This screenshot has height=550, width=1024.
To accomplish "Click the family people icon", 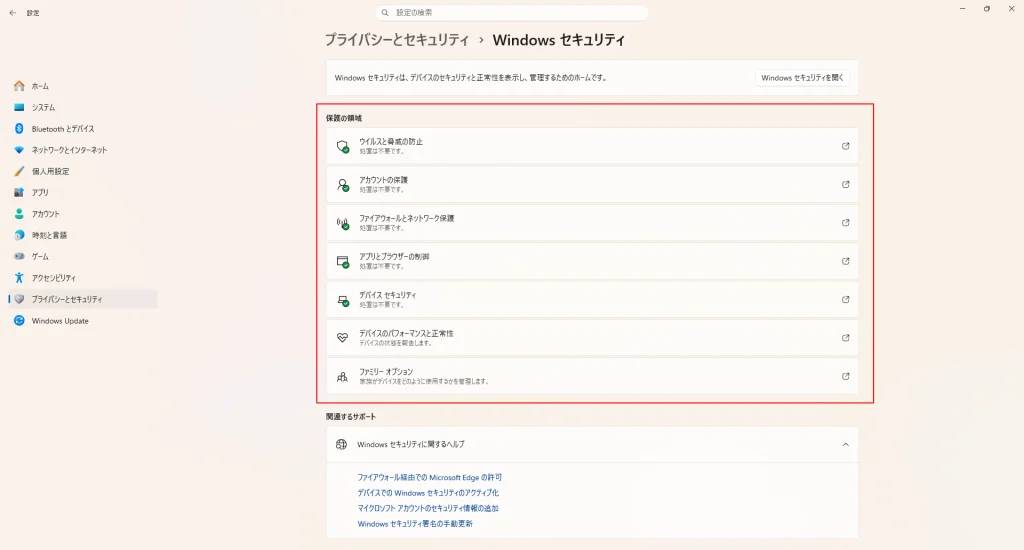I will coord(342,377).
